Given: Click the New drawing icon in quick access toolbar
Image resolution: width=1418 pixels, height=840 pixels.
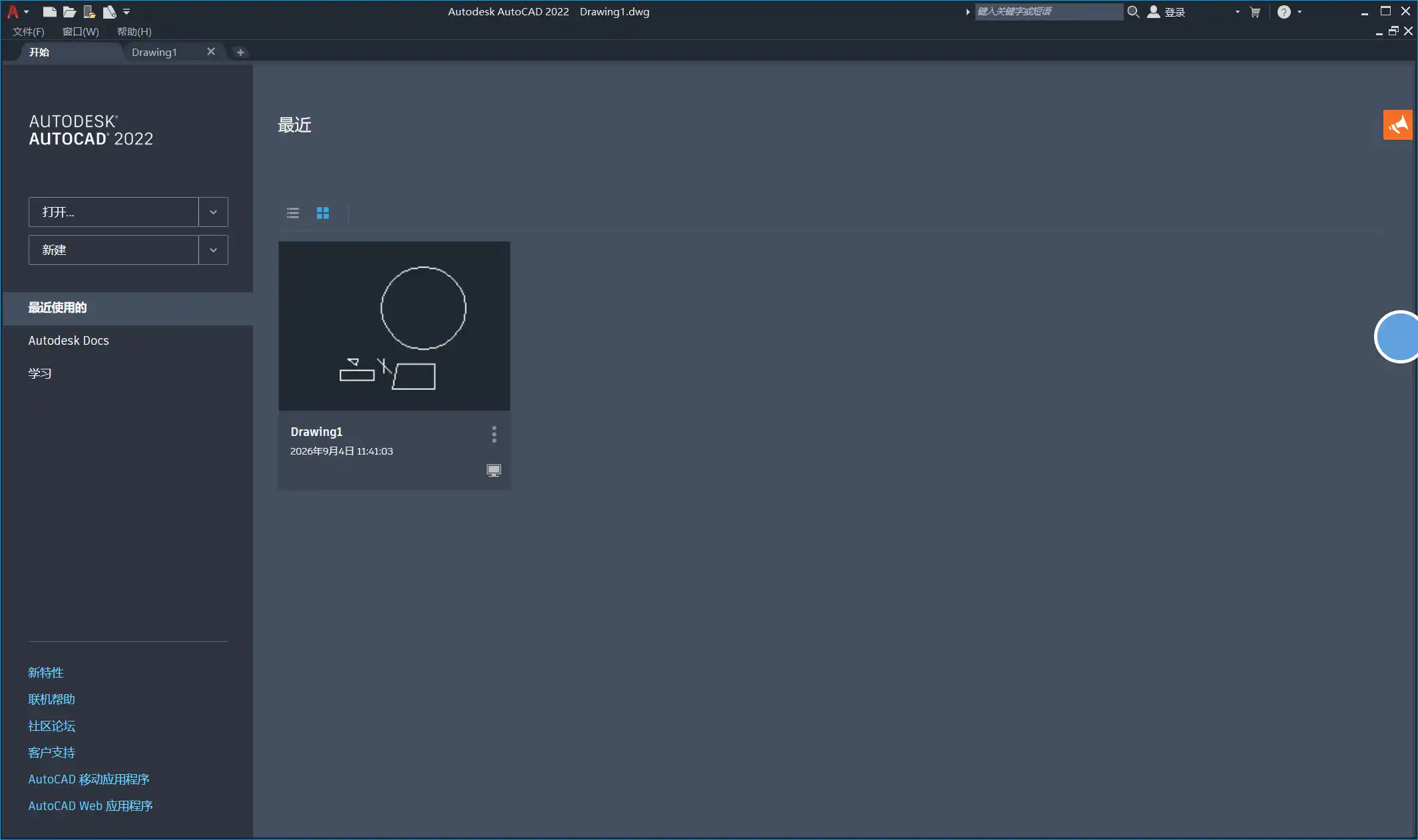Looking at the screenshot, I should click(x=49, y=11).
